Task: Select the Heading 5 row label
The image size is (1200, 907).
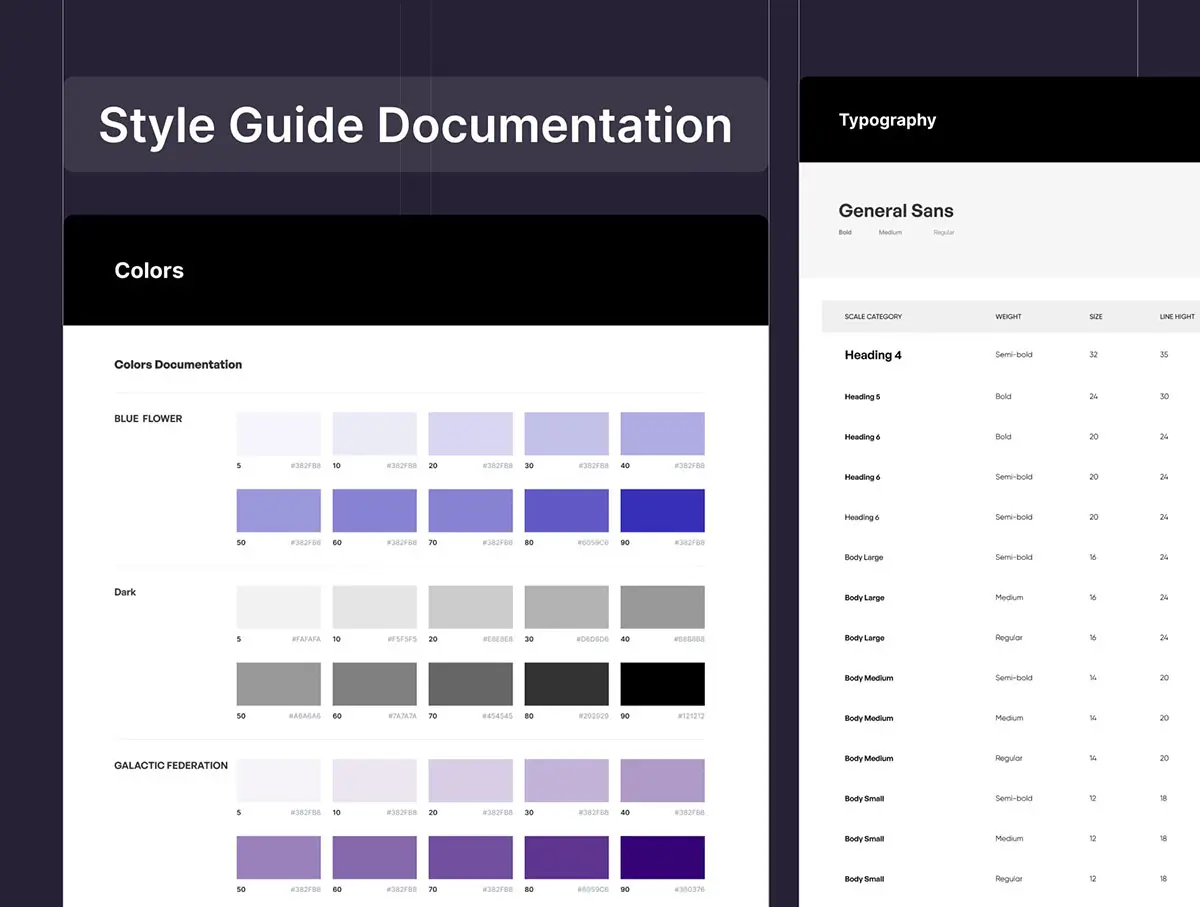Action: (862, 397)
